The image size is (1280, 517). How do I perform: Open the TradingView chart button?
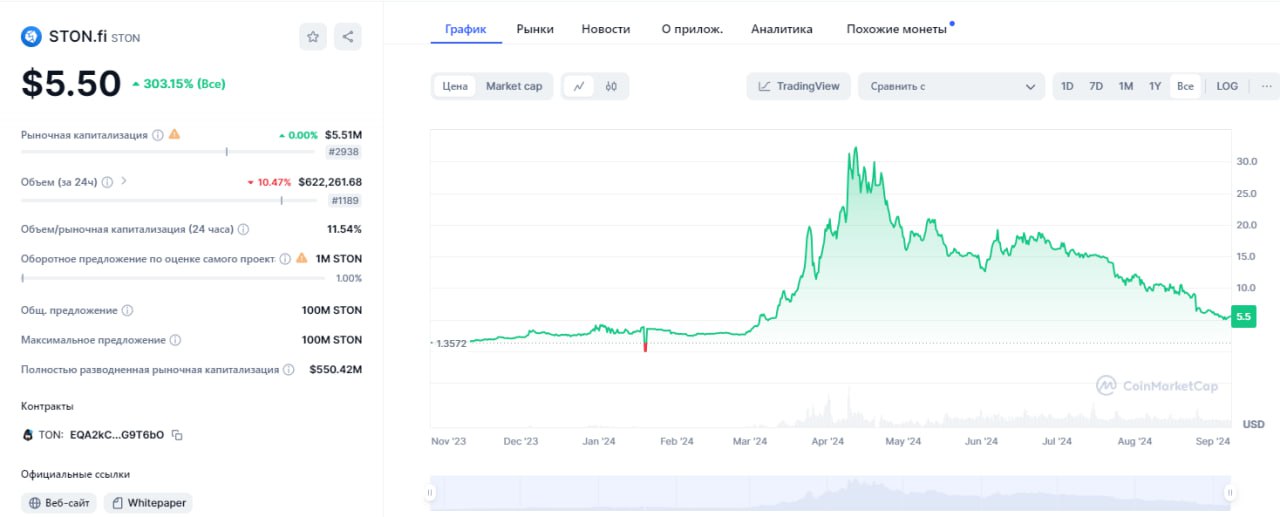(799, 86)
